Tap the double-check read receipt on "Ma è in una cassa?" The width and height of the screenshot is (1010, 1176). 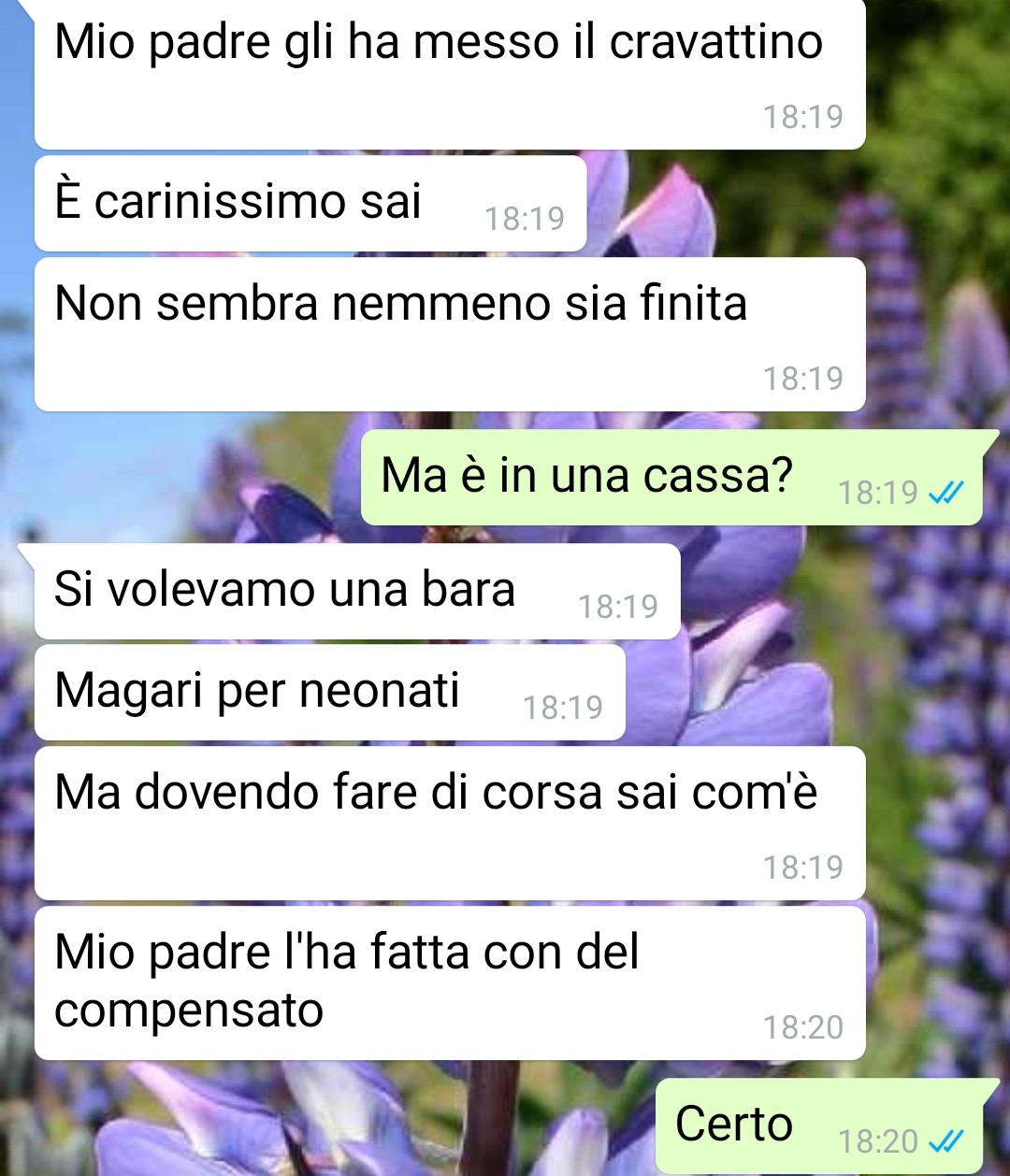click(945, 492)
